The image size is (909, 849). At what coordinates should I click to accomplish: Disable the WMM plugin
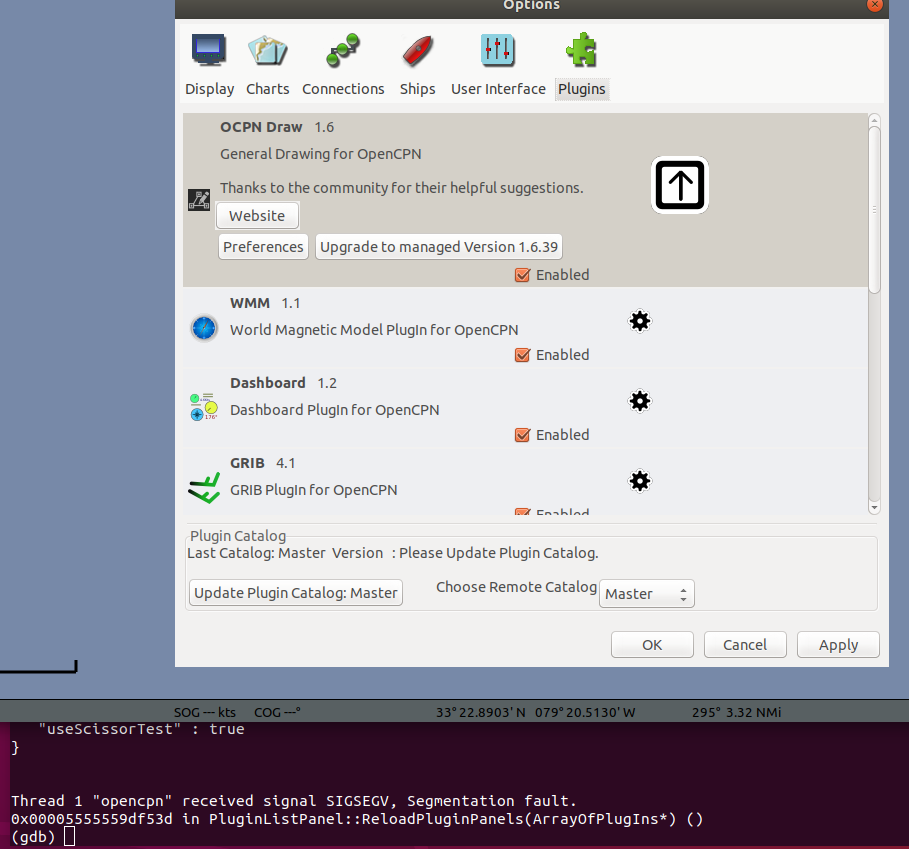click(522, 354)
